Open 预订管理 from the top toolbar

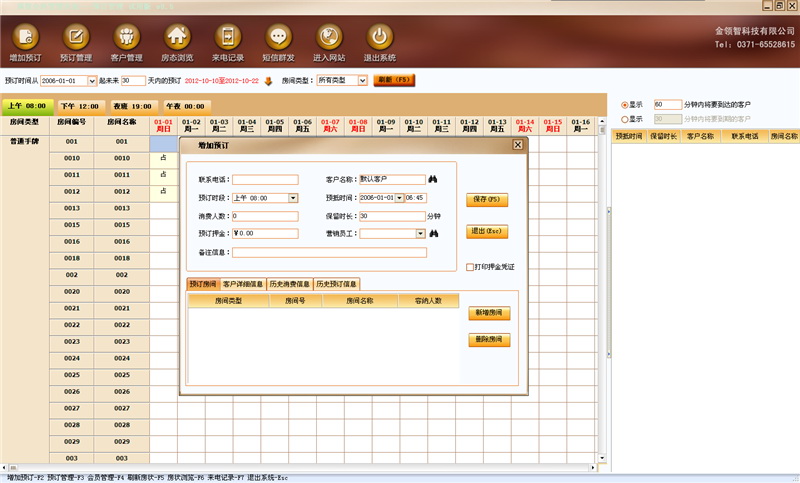(x=76, y=37)
